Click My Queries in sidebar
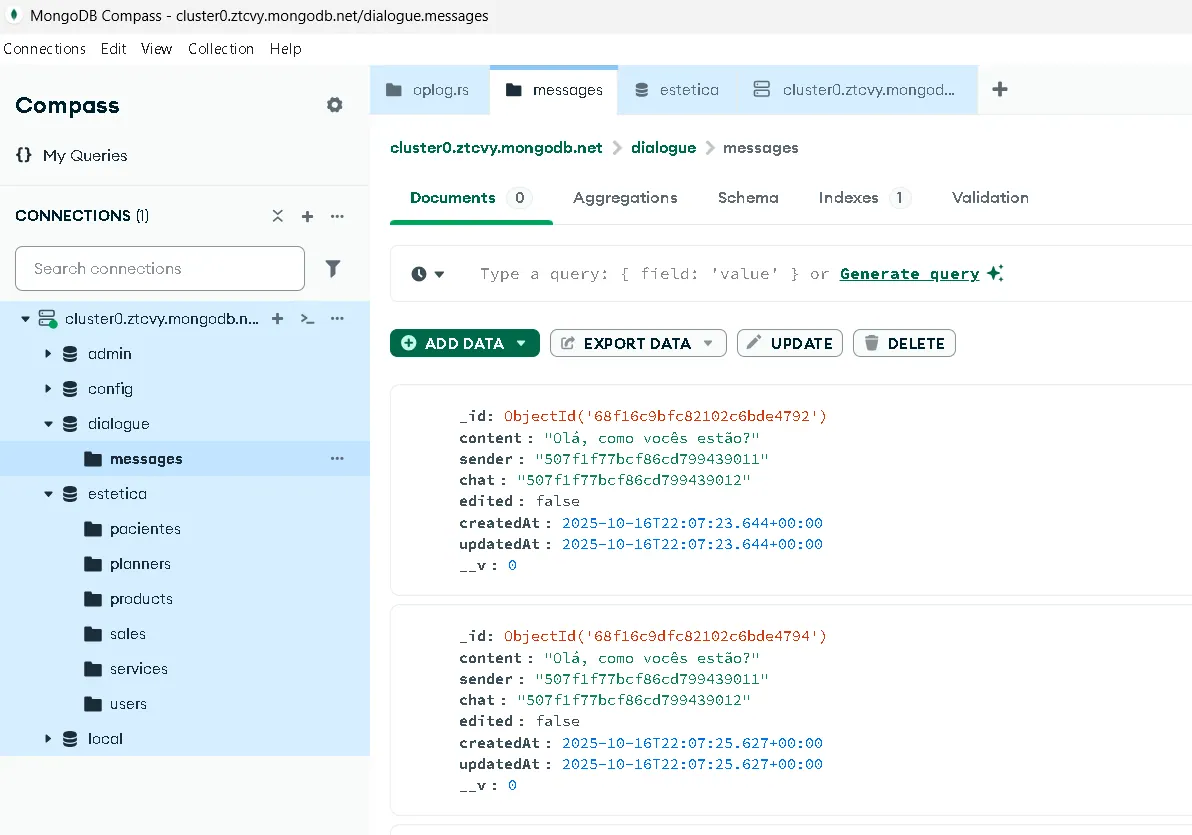 (x=85, y=155)
